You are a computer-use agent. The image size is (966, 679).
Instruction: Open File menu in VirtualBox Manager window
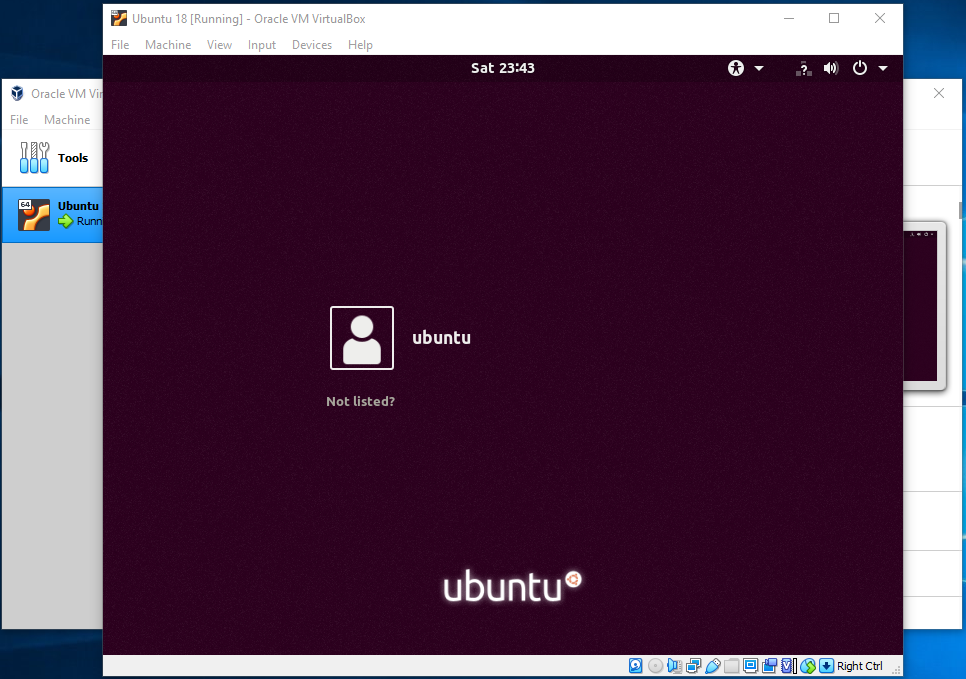pos(19,120)
